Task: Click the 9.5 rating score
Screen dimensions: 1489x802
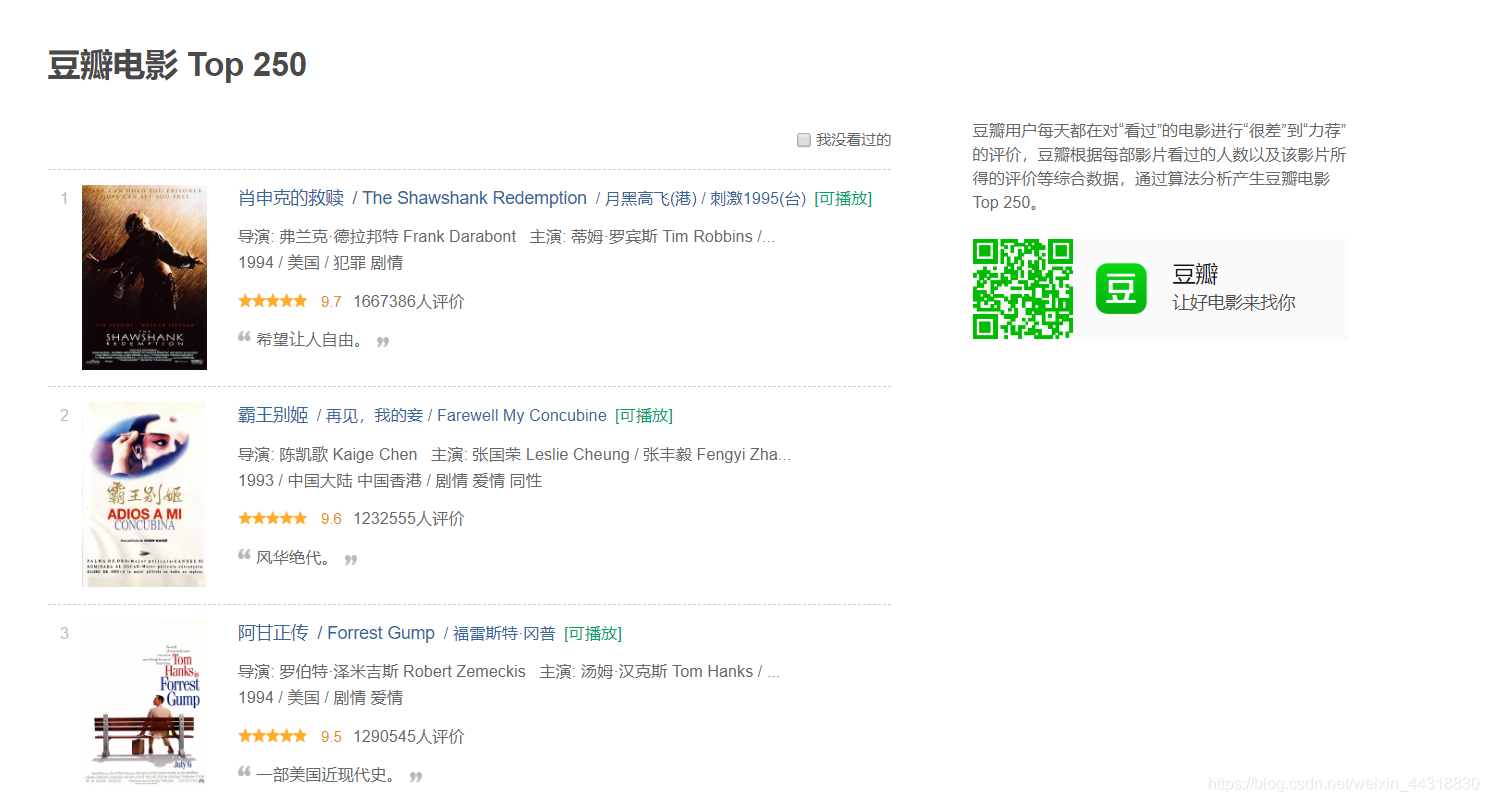Action: click(331, 736)
